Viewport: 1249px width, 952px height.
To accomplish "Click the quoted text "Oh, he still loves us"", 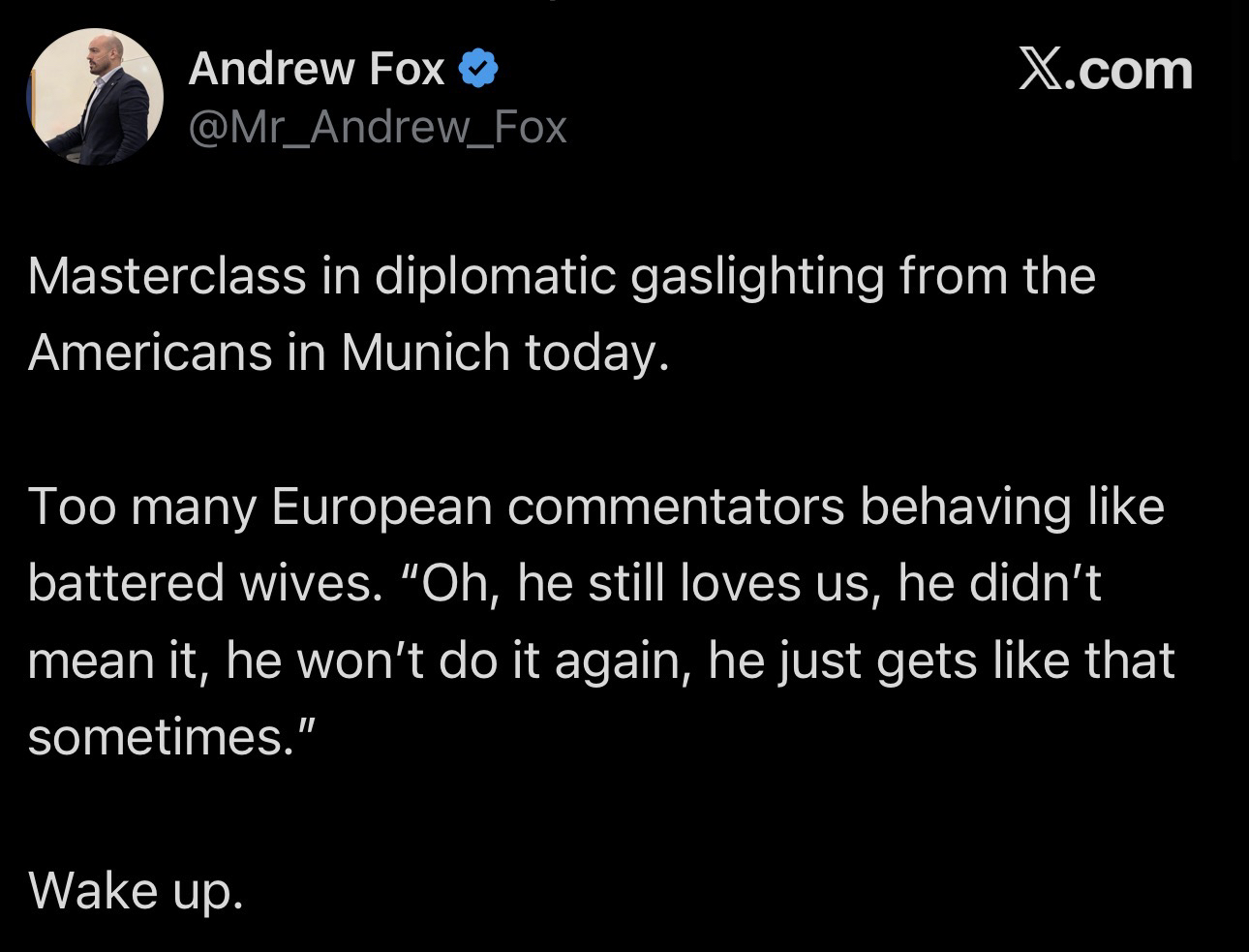I will tap(648, 583).
